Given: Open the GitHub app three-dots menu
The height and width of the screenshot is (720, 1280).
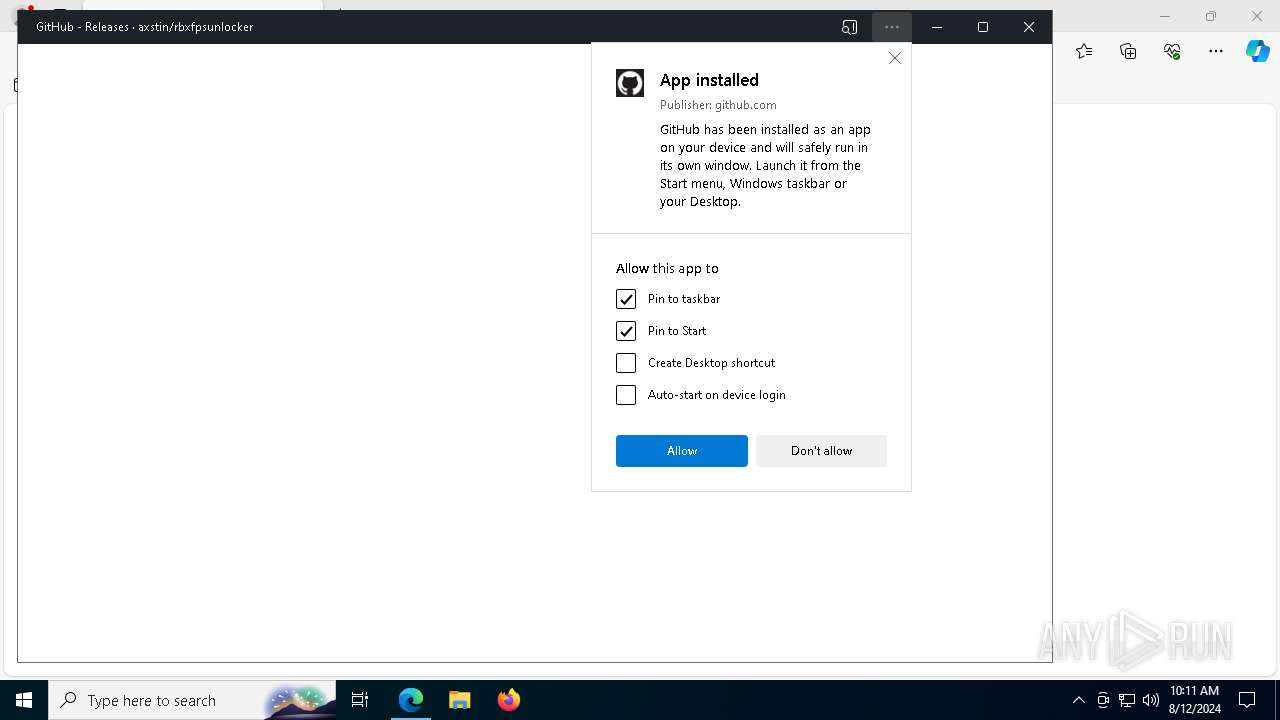Looking at the screenshot, I should [x=892, y=27].
